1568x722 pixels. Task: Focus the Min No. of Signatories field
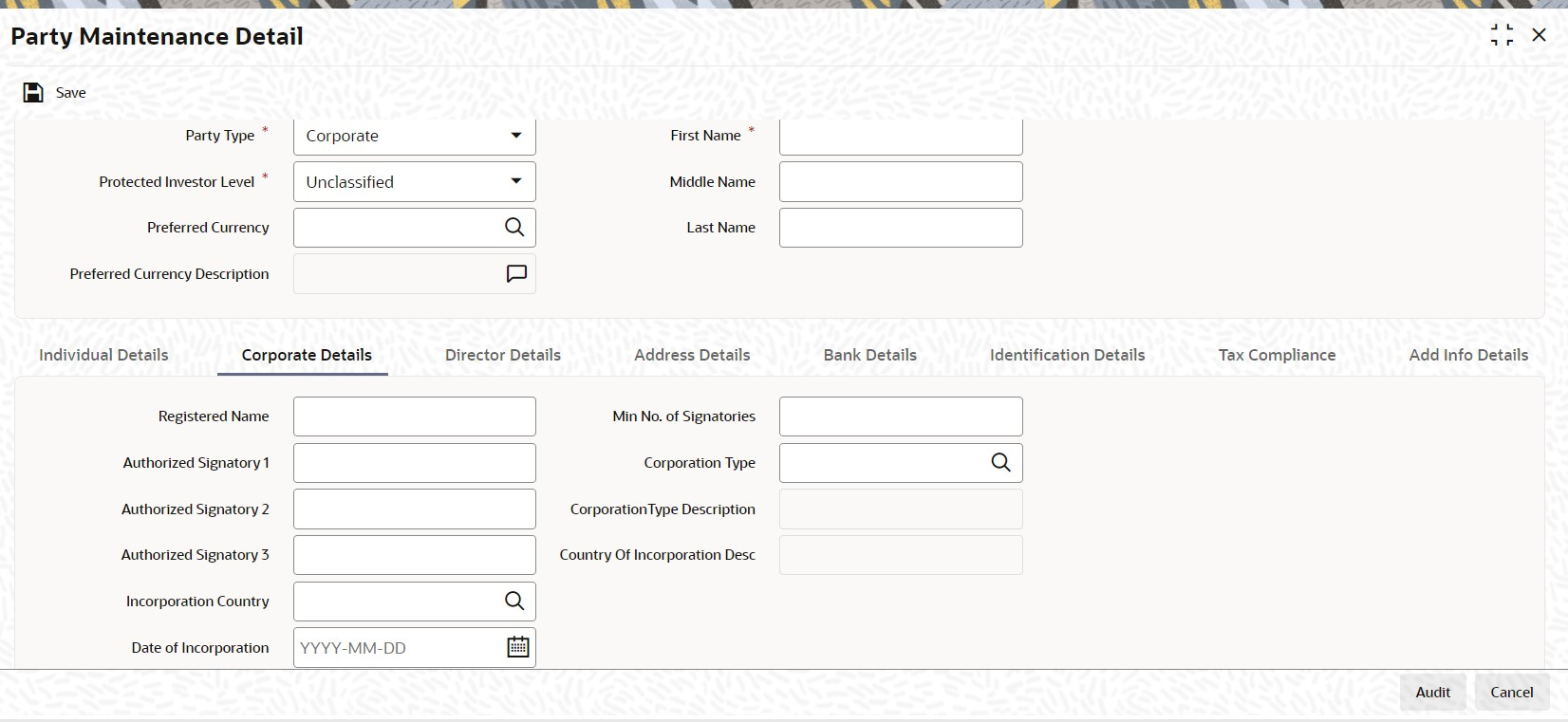[x=901, y=417]
